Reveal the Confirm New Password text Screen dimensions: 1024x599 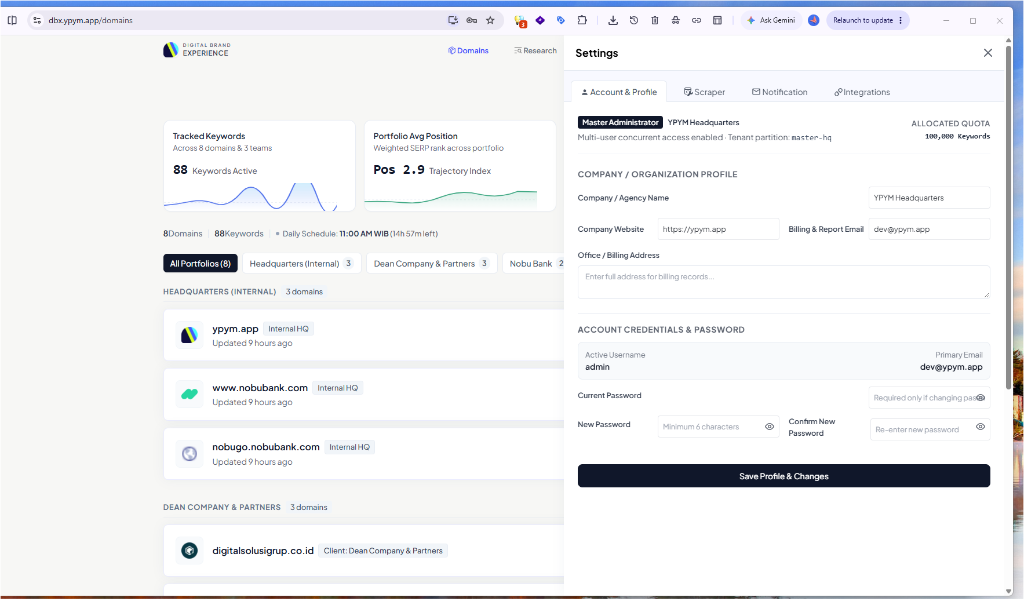point(980,427)
